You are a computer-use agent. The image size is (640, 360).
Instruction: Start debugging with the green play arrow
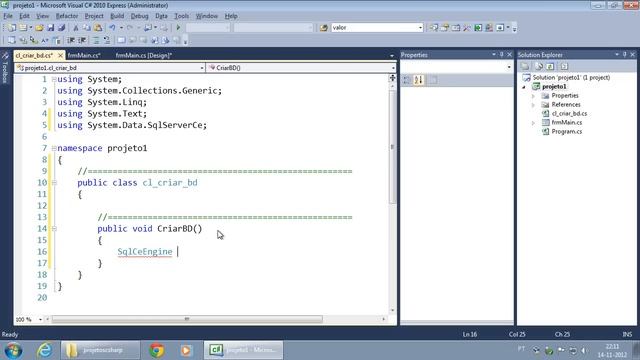(x=178, y=28)
